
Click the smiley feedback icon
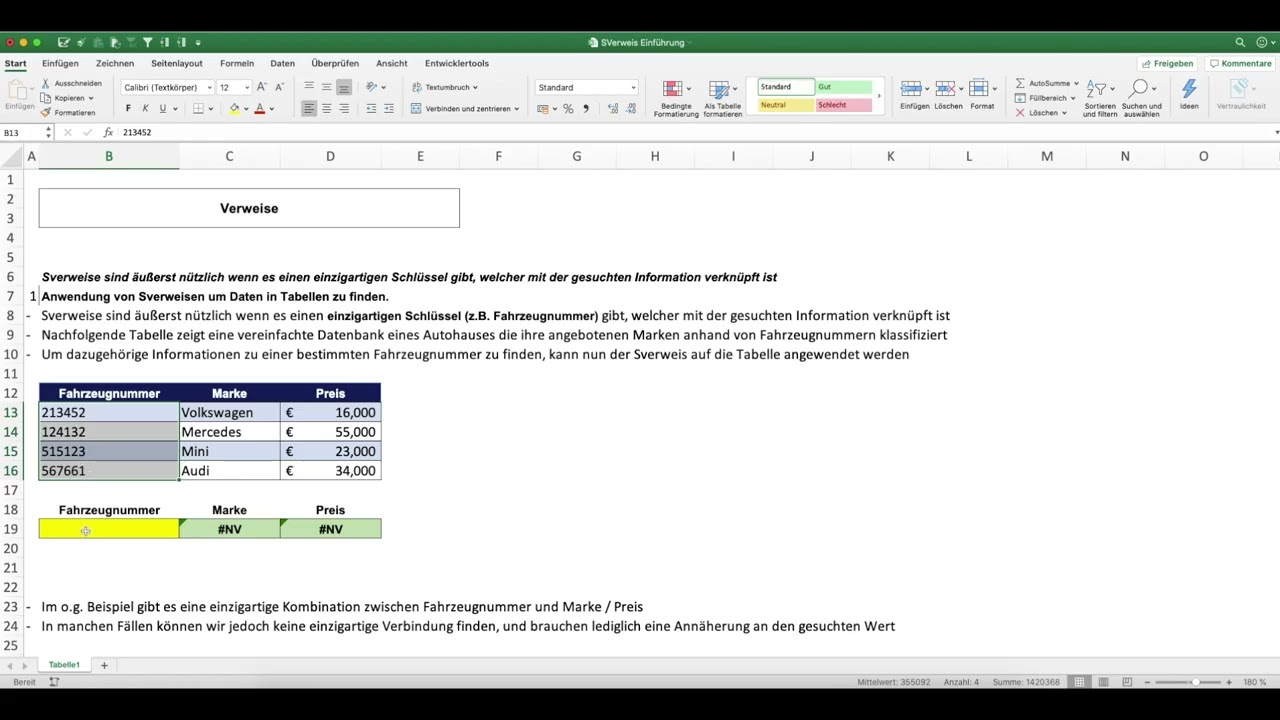(1264, 43)
